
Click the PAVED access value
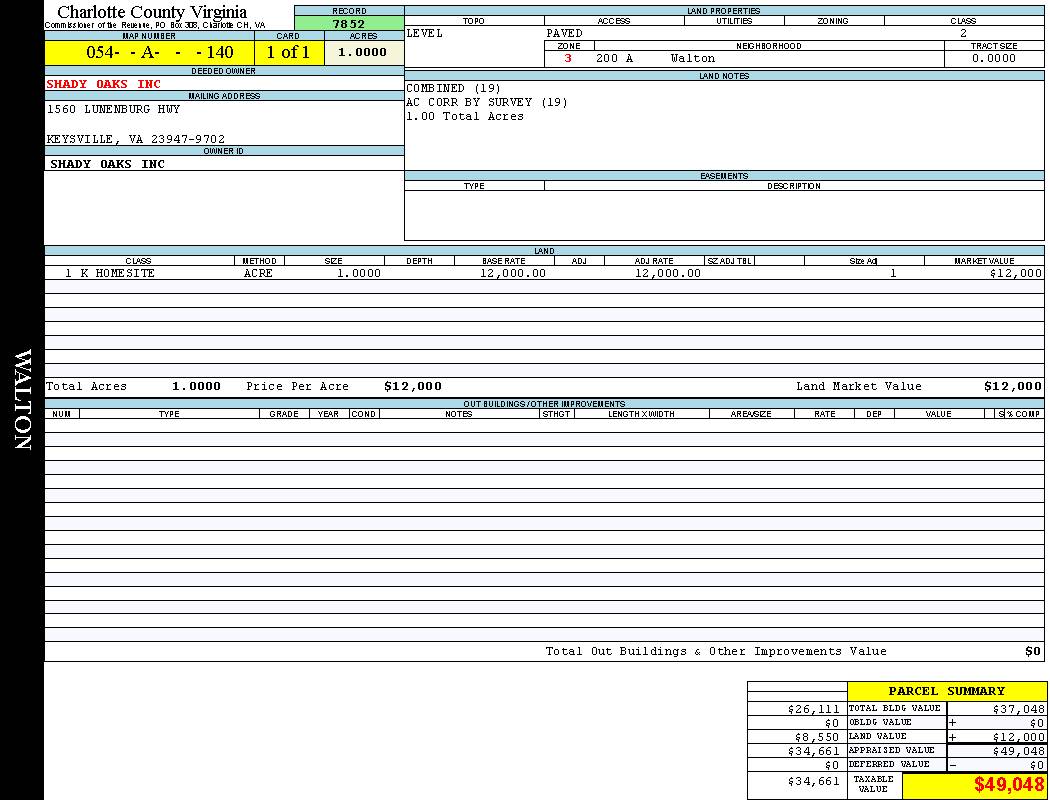coord(565,33)
